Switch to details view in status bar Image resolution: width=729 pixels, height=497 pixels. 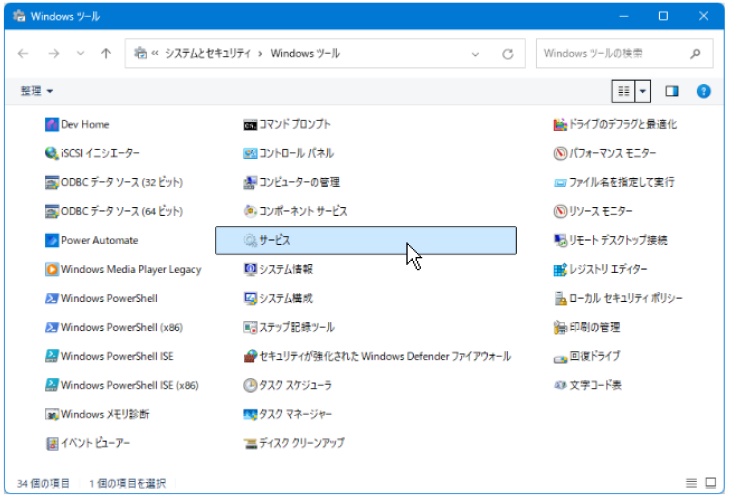[x=691, y=483]
